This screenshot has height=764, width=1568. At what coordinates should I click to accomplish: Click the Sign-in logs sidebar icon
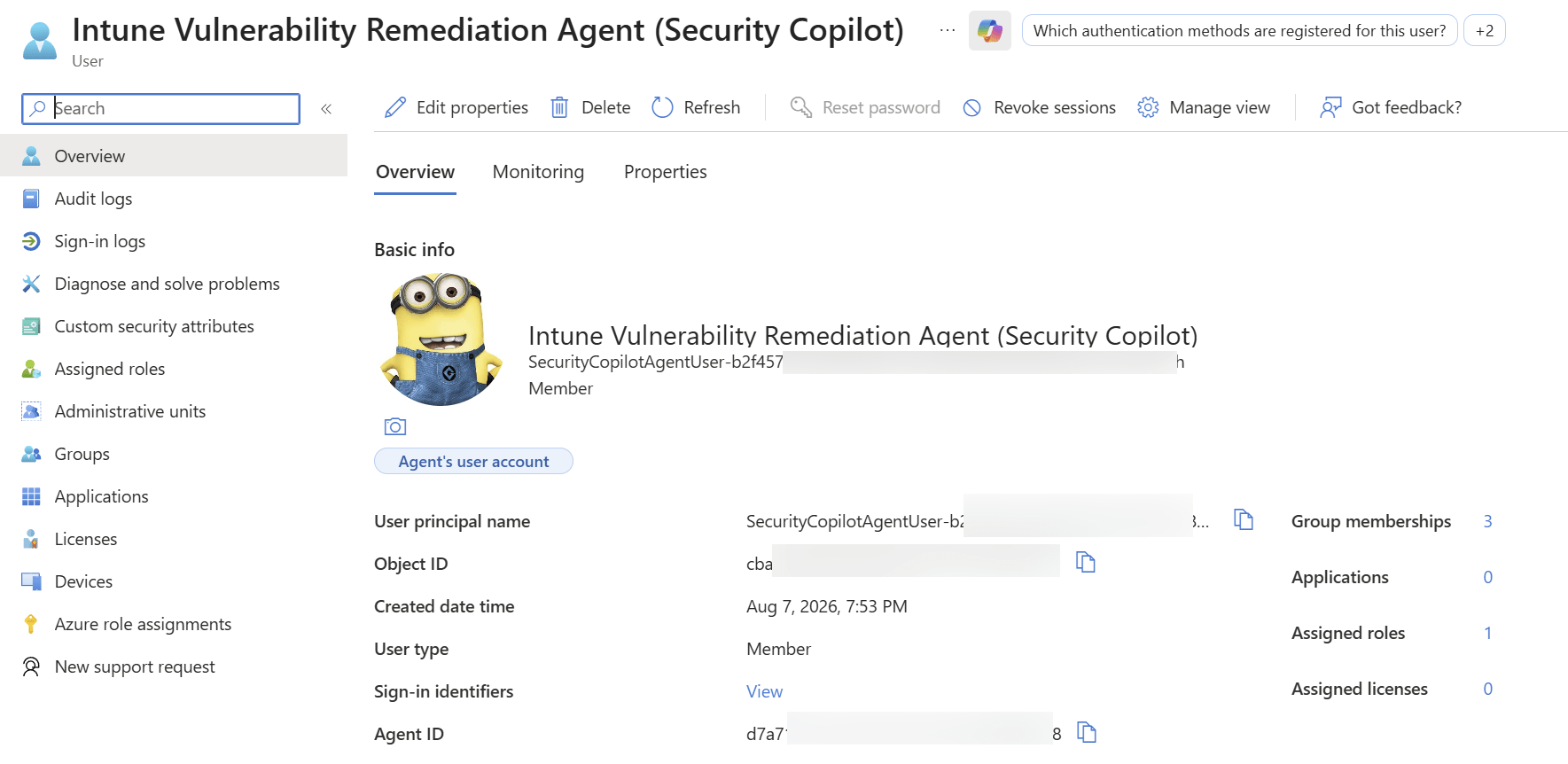(x=31, y=241)
